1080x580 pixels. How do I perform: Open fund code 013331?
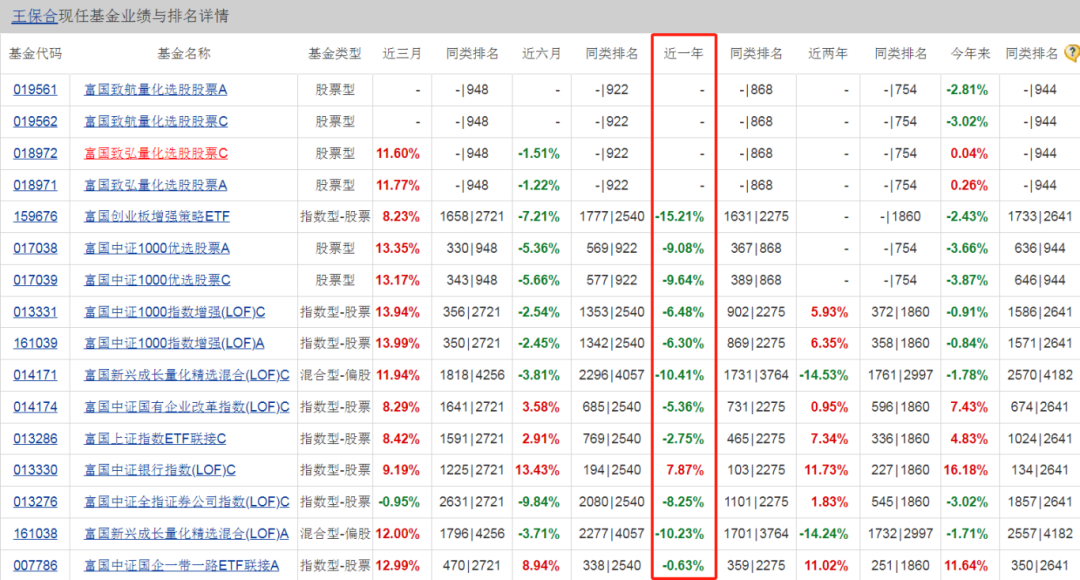coord(35,311)
